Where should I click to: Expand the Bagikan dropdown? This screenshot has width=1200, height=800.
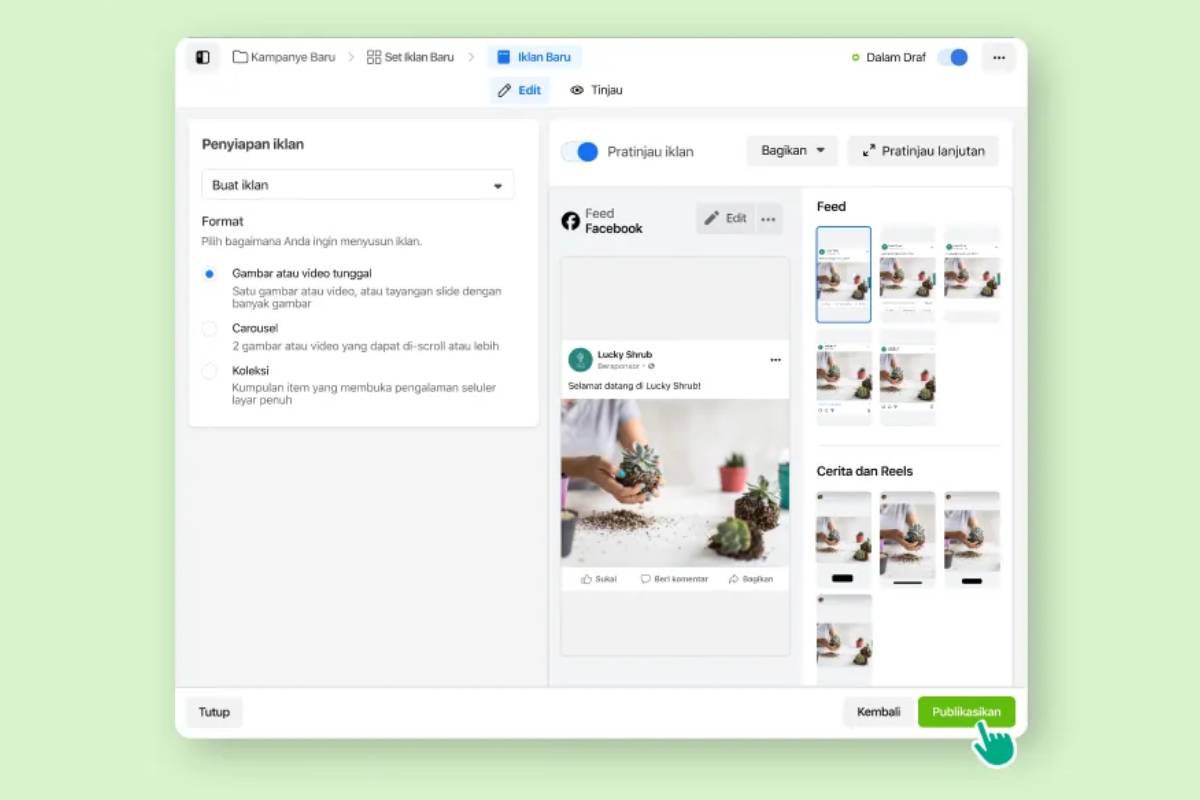click(792, 151)
